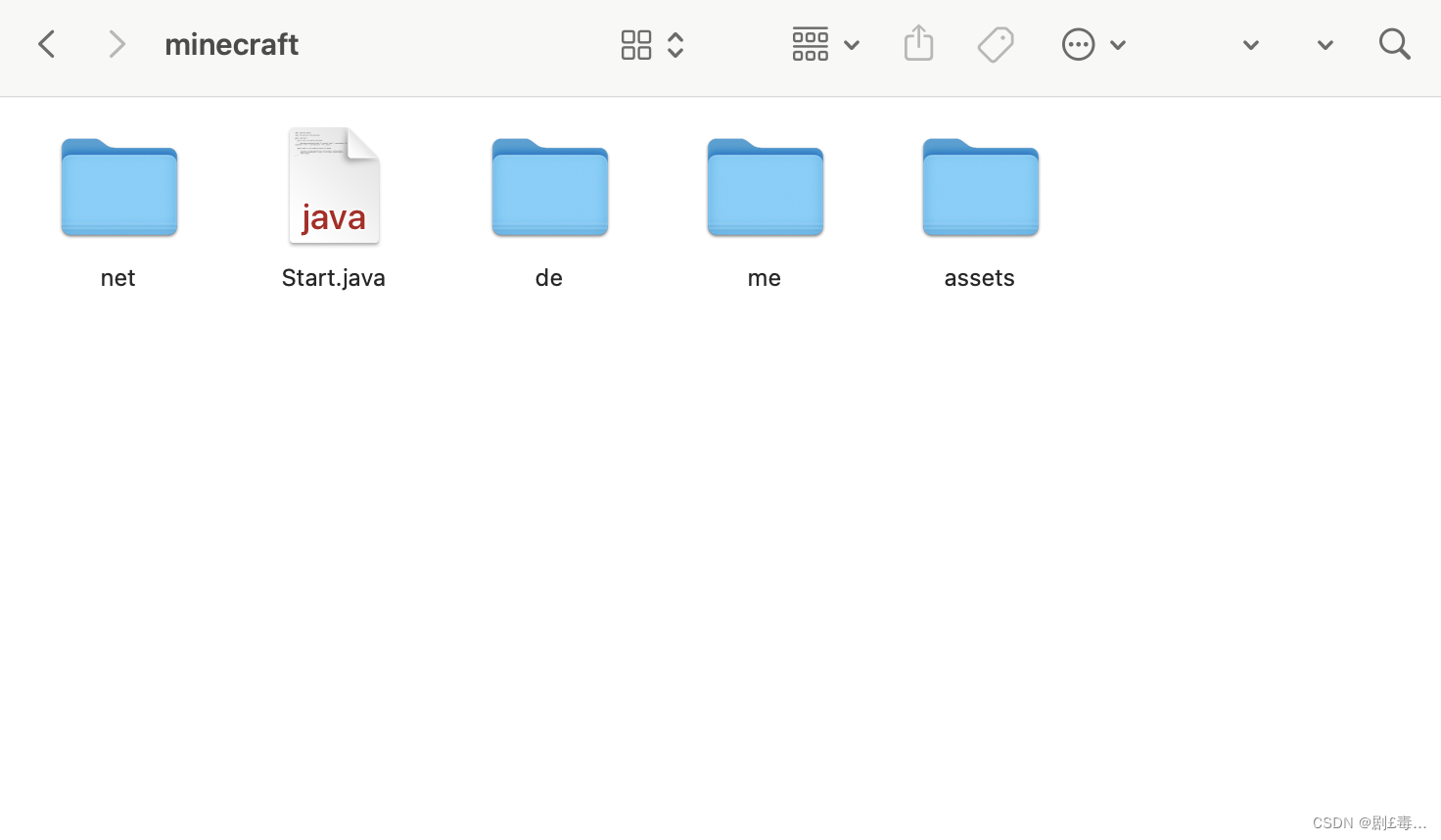Click the Tags icon in the toolbar
Screen dimensions: 1441x840
click(x=996, y=44)
